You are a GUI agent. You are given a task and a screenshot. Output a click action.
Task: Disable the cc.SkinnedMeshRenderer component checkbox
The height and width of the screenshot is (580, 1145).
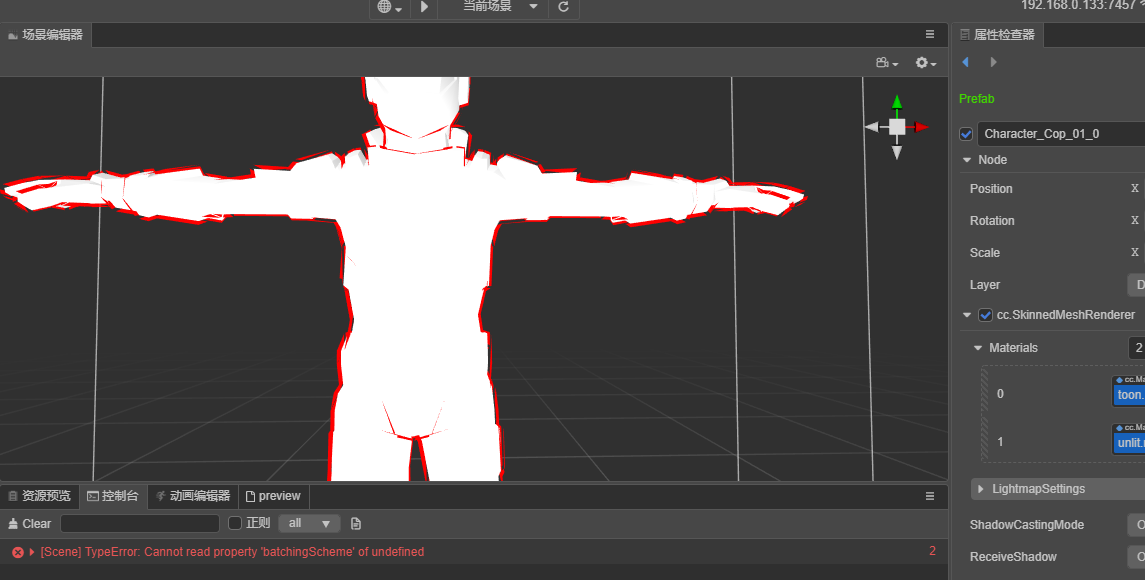(x=985, y=315)
